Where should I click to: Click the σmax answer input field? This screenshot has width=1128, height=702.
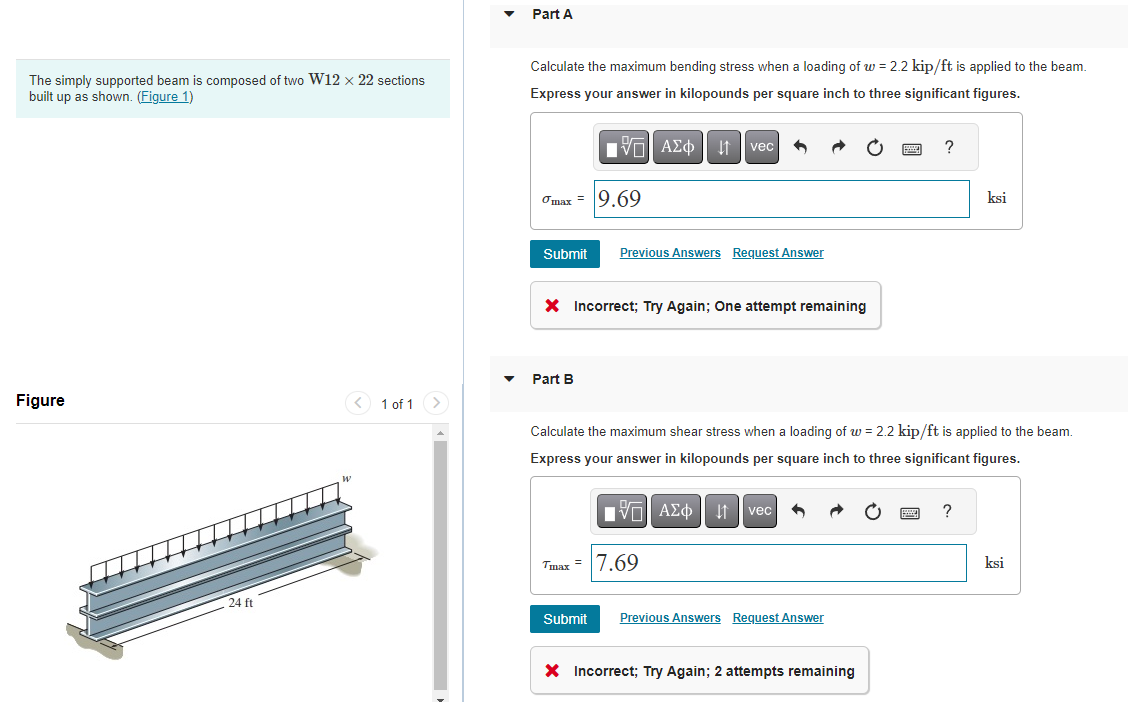(781, 199)
